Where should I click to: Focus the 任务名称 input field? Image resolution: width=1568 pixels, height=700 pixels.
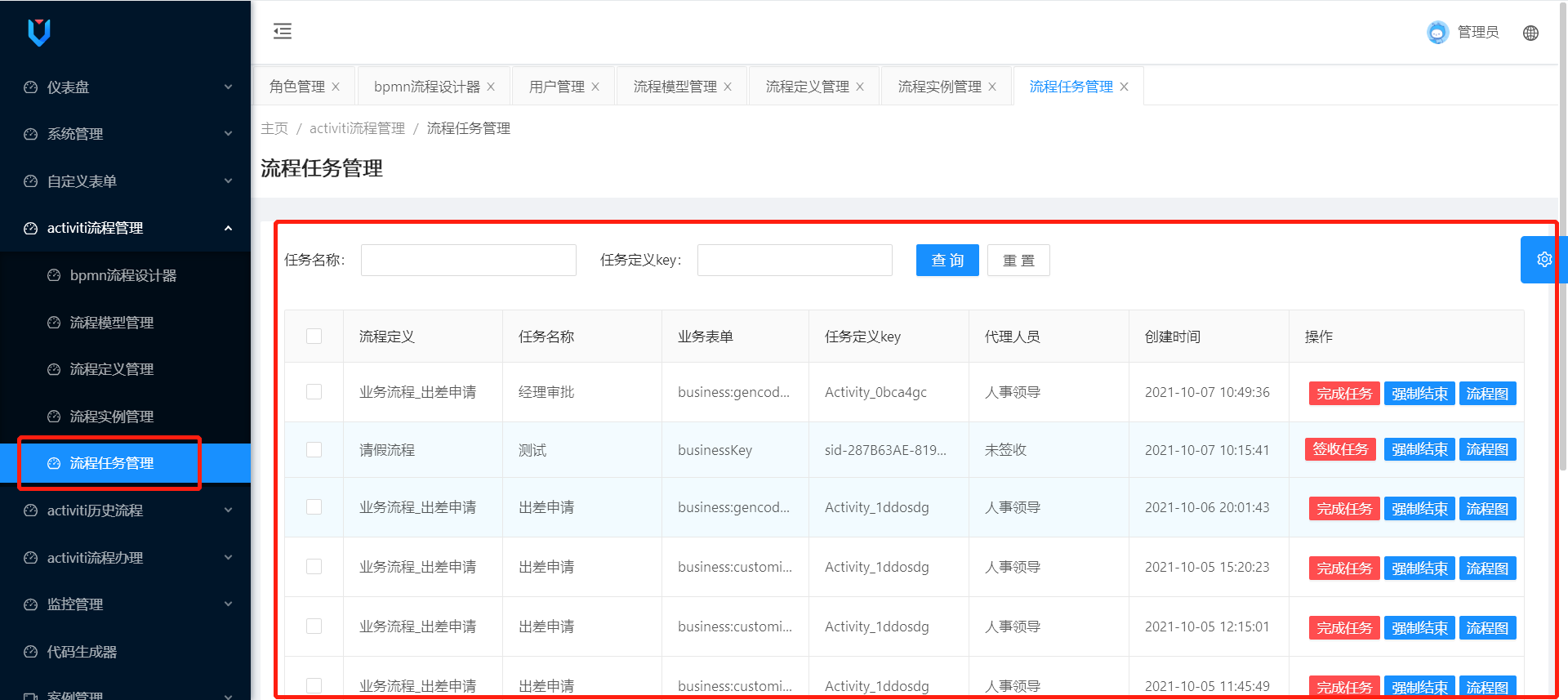click(x=469, y=261)
